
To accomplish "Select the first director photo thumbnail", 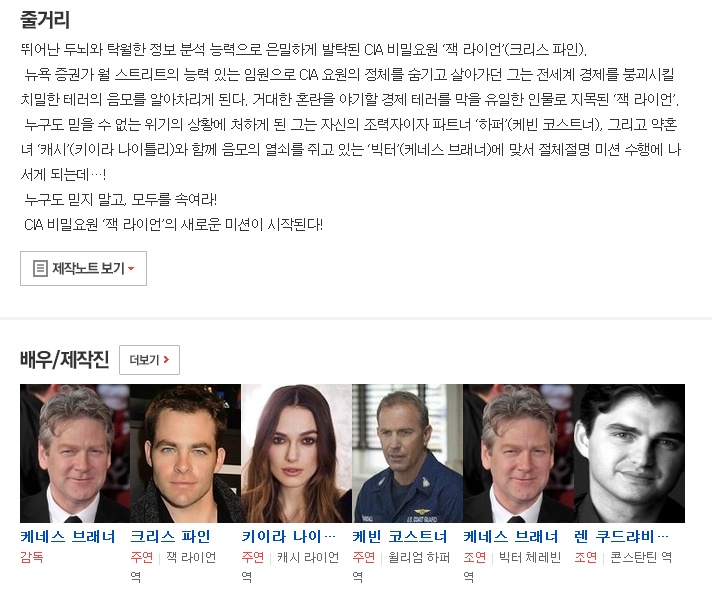I will pos(75,453).
